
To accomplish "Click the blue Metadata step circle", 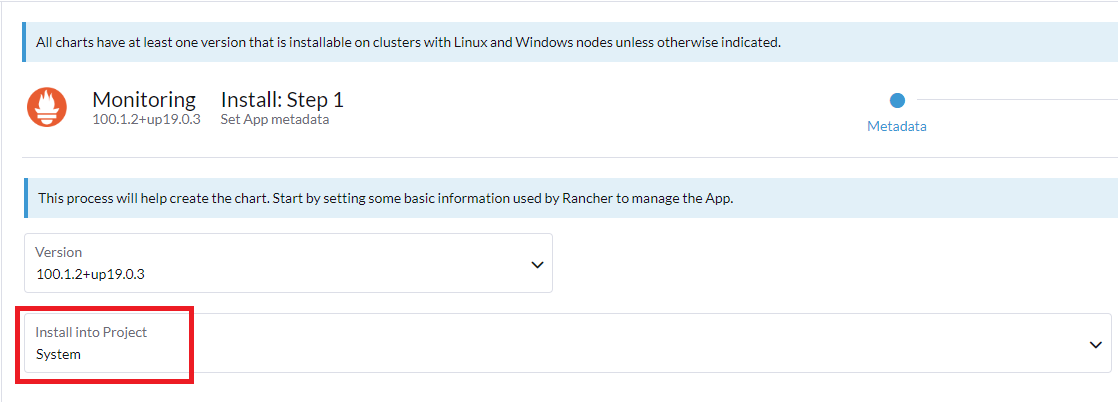I will [897, 100].
